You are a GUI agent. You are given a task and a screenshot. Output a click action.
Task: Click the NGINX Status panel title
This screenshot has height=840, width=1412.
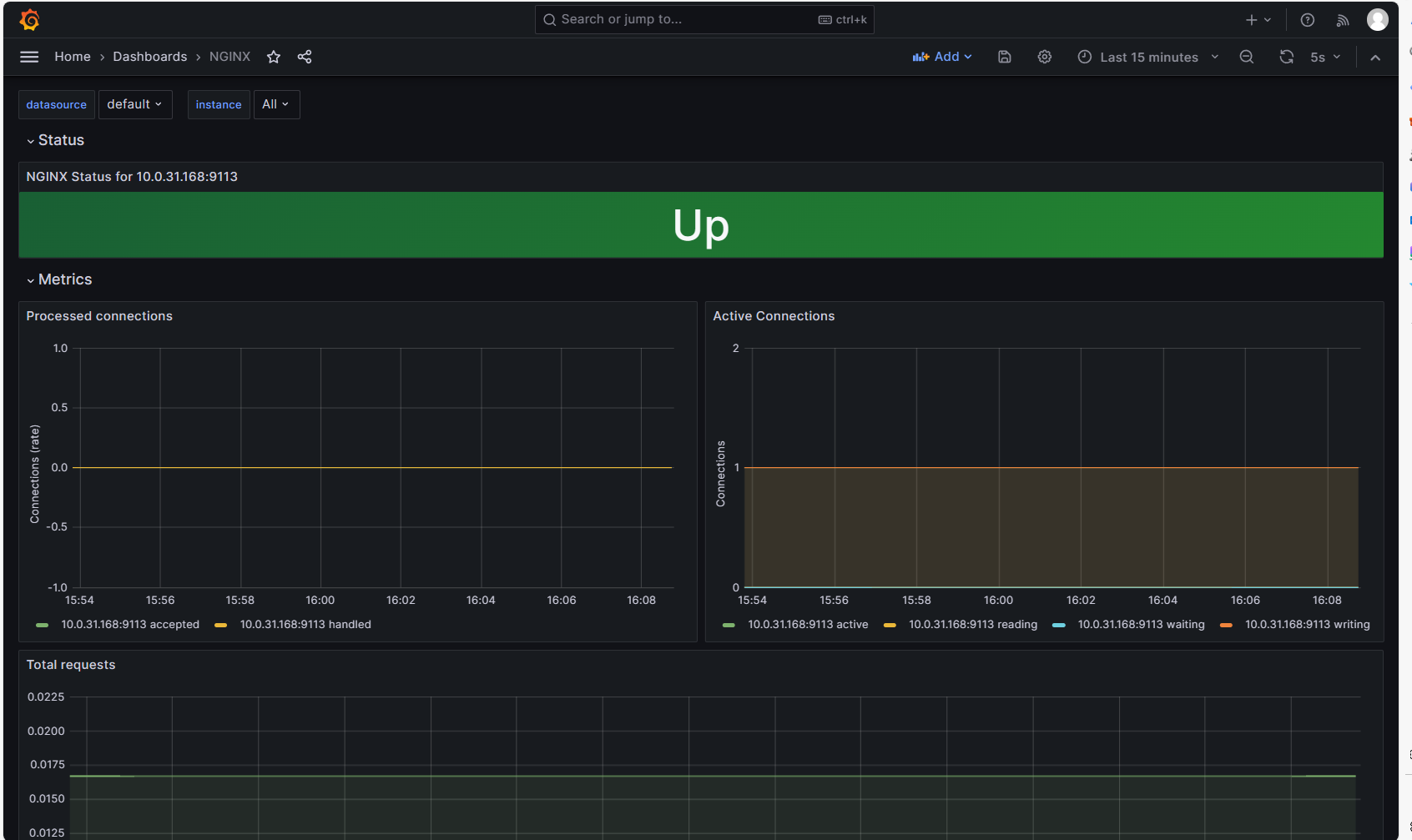[x=132, y=177]
